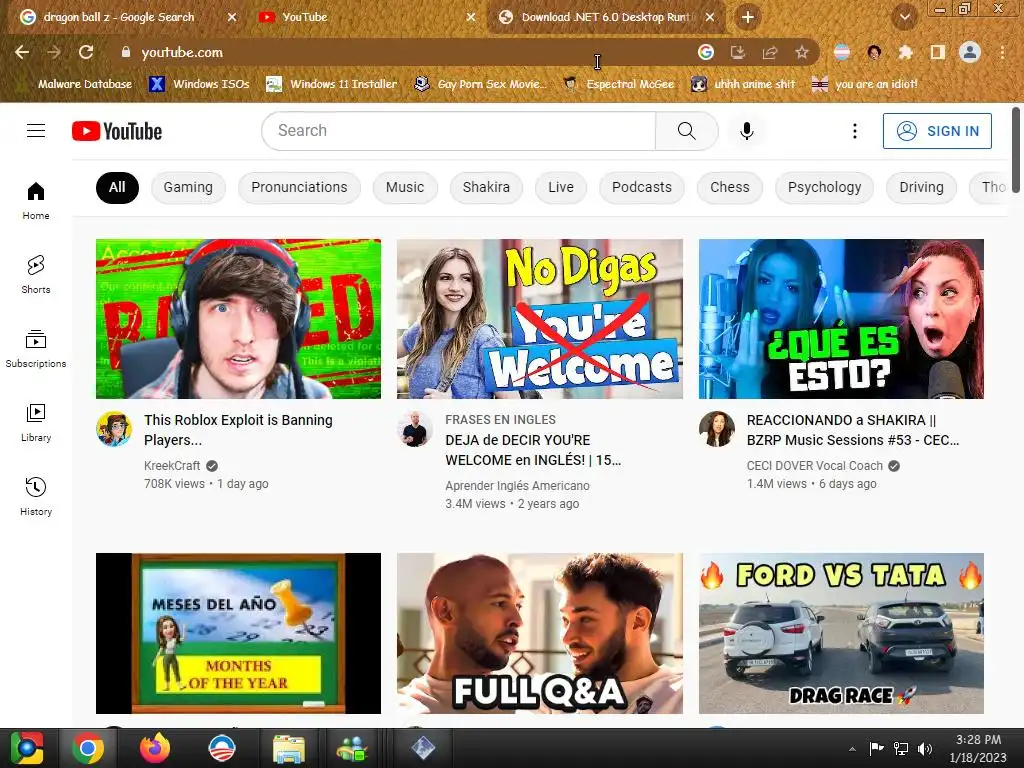
Task: Open the KreekCraft channel link
Action: pos(172,466)
